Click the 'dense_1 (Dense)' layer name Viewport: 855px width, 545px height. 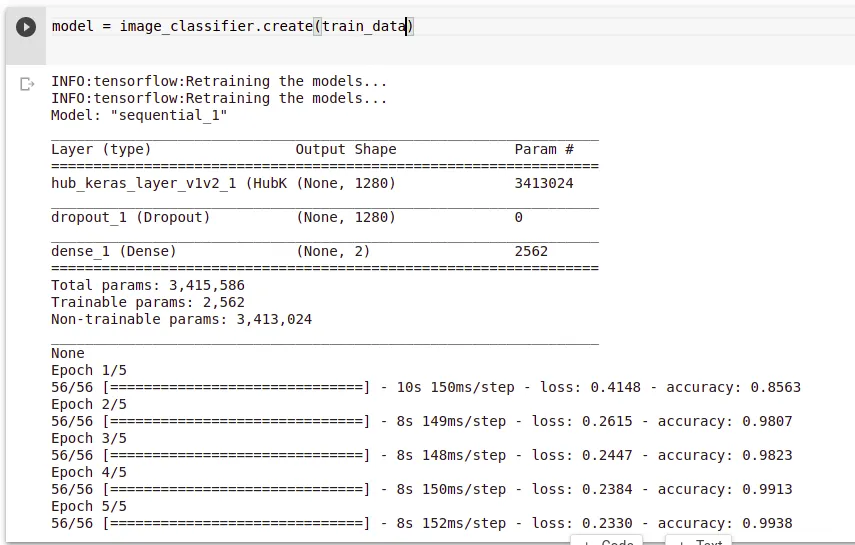click(x=113, y=251)
